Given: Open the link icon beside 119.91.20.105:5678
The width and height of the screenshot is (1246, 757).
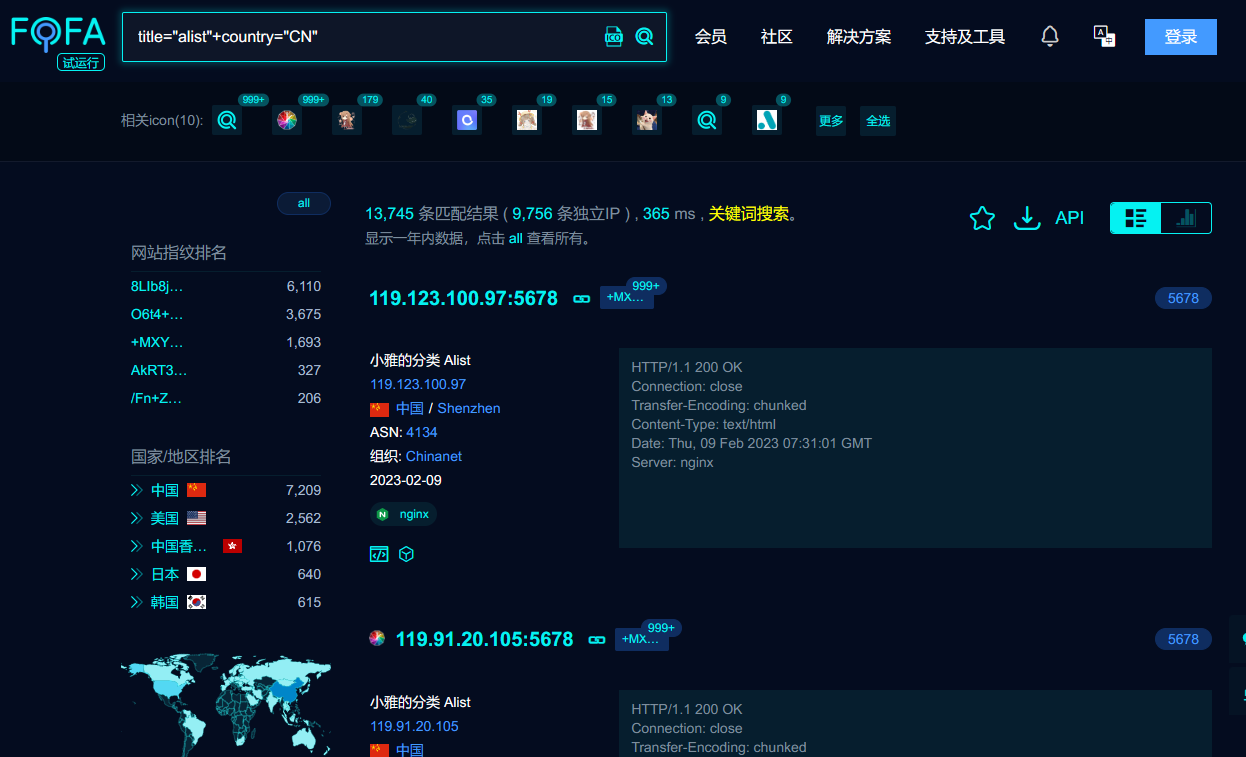Looking at the screenshot, I should (597, 640).
